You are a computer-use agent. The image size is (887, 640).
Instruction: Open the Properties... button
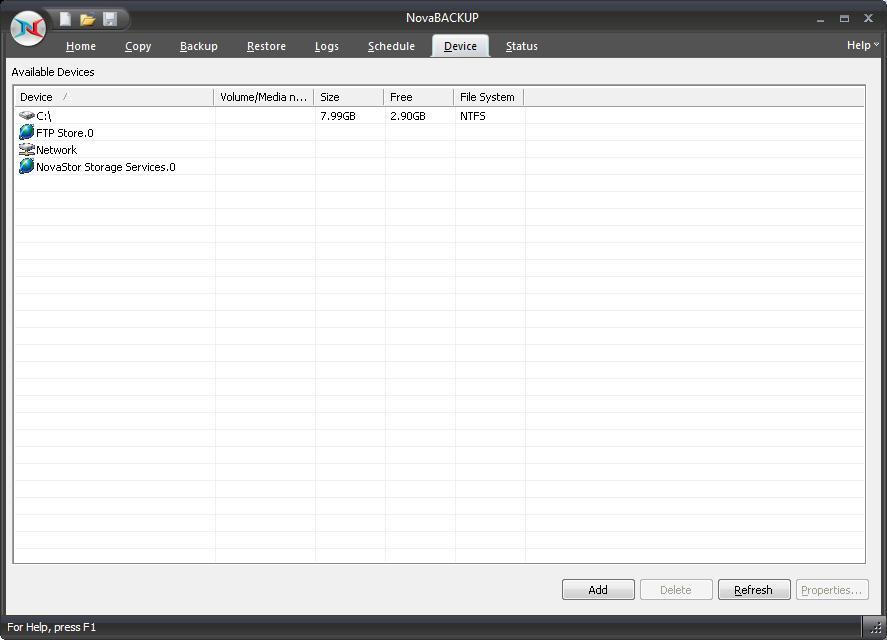click(x=832, y=590)
